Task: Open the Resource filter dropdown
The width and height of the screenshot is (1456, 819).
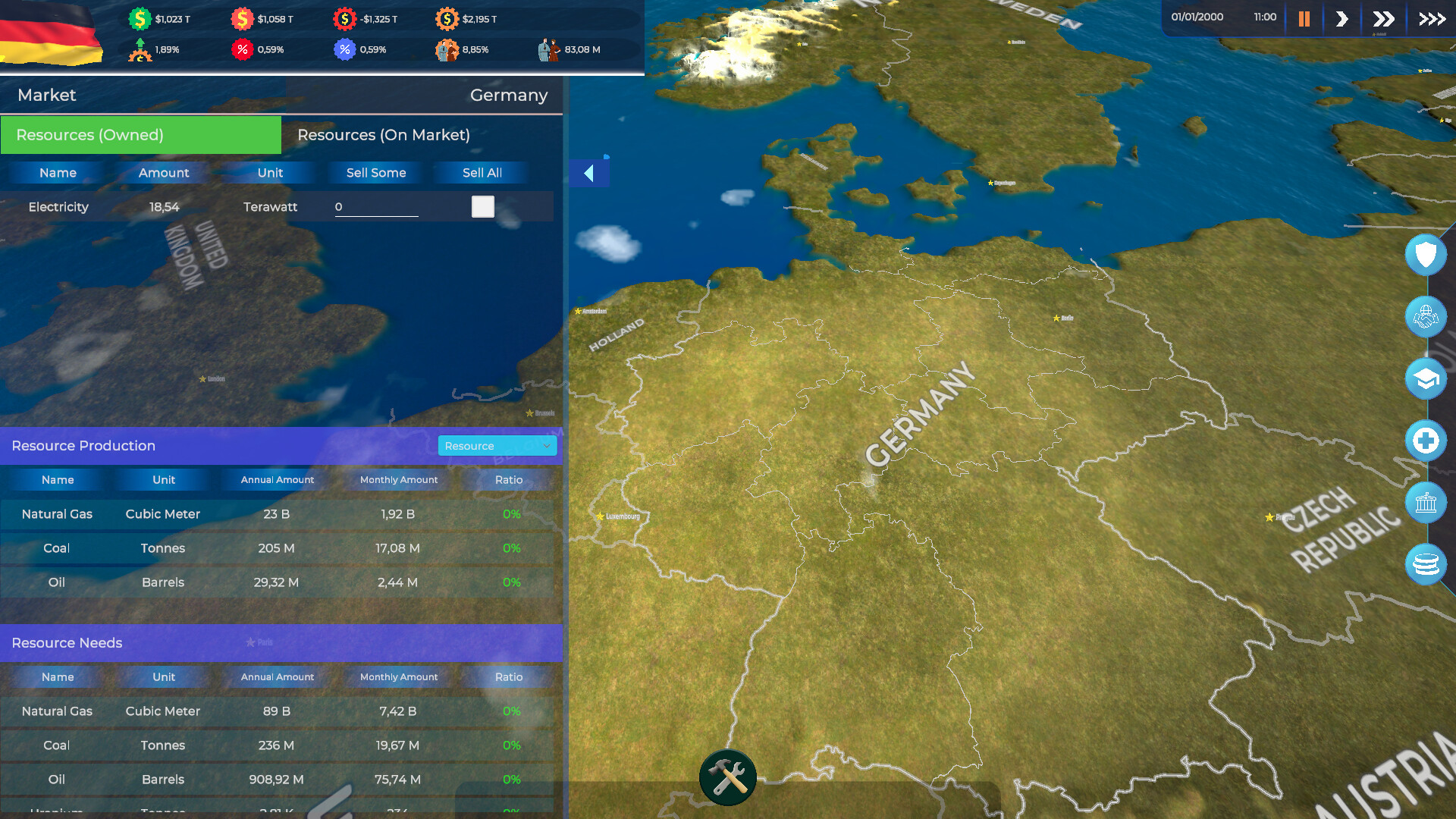Action: coord(497,446)
